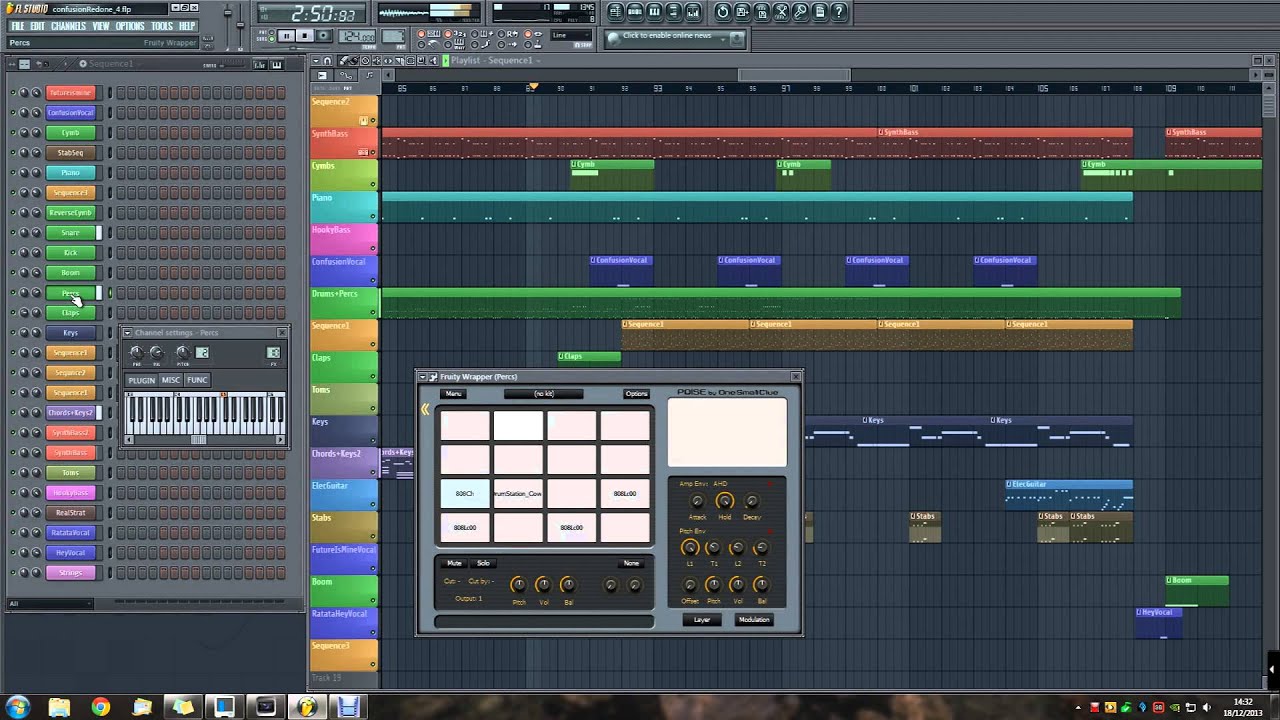This screenshot has height=720, width=1280.
Task: Open the FL Studio taskbar icon
Action: [307, 707]
